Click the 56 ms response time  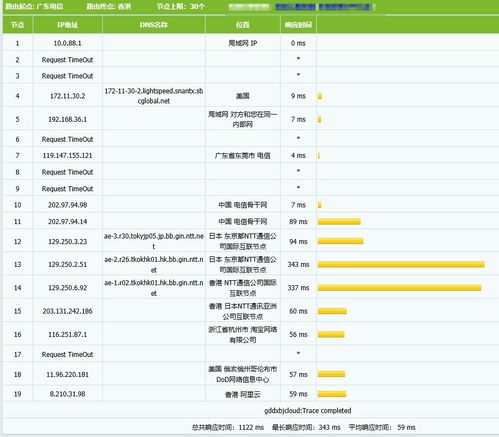[298, 335]
